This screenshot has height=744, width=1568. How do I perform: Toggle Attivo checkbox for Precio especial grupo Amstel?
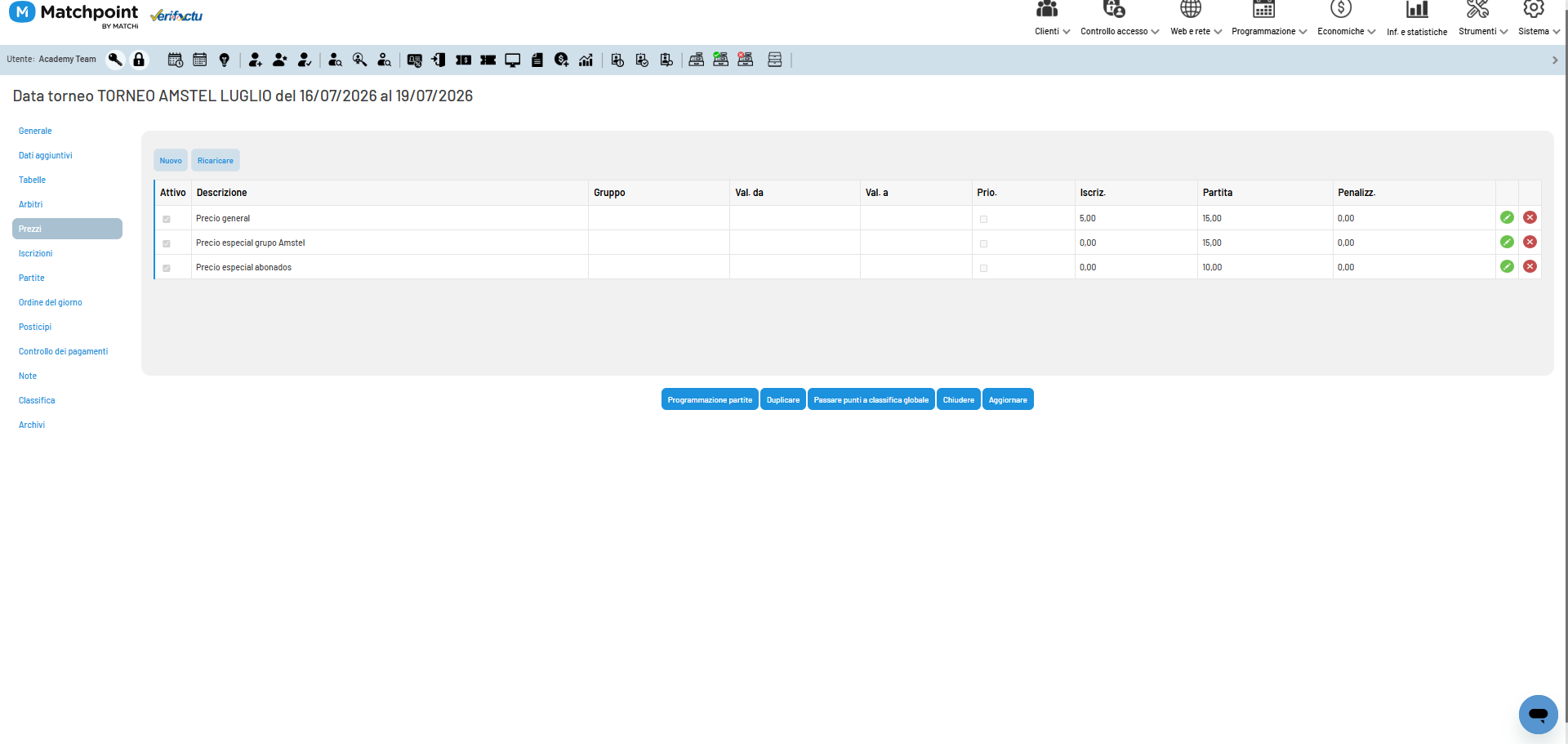167,243
